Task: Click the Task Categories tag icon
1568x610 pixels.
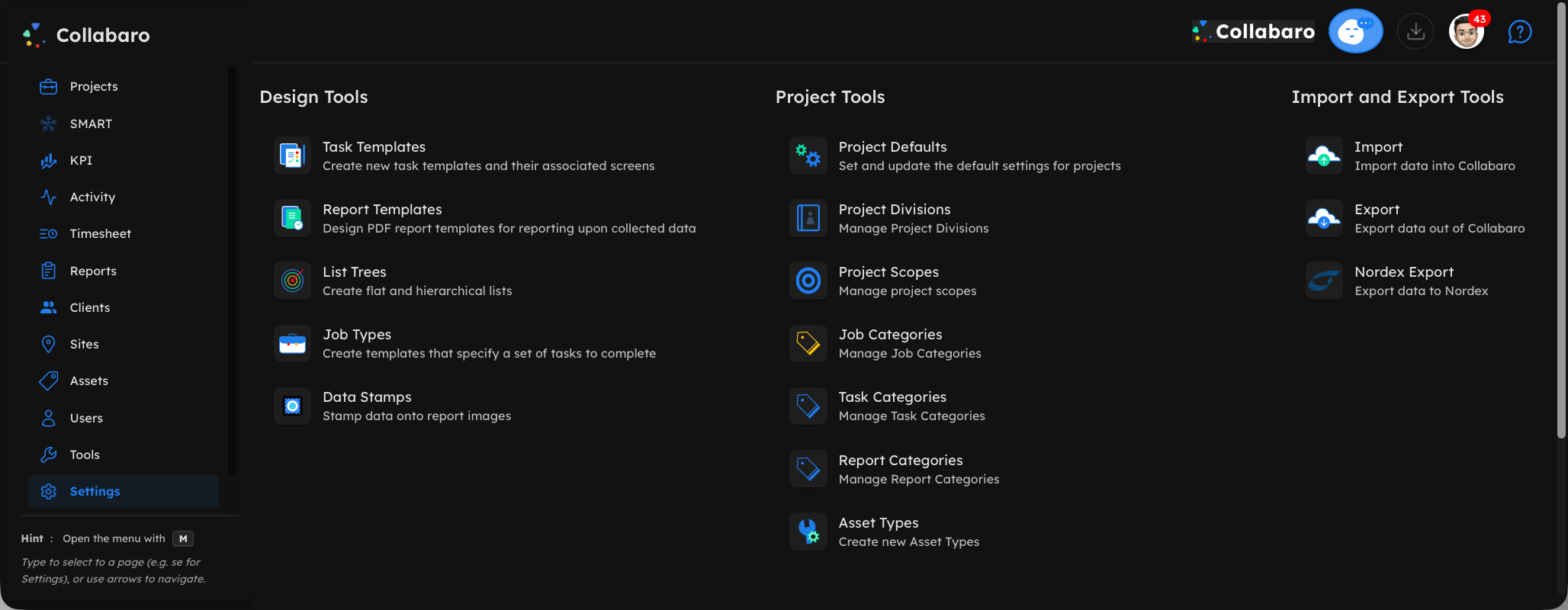Action: coord(808,406)
